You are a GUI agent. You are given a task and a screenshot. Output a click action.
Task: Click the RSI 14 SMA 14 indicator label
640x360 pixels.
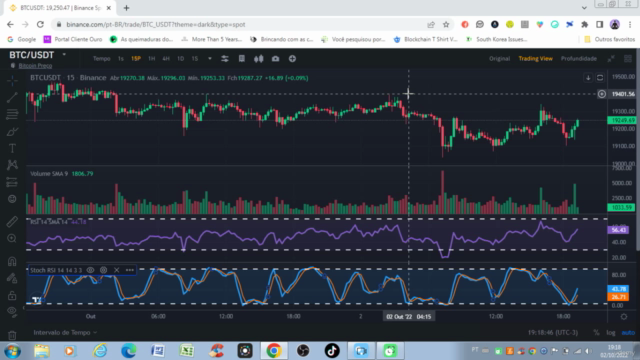49,222
